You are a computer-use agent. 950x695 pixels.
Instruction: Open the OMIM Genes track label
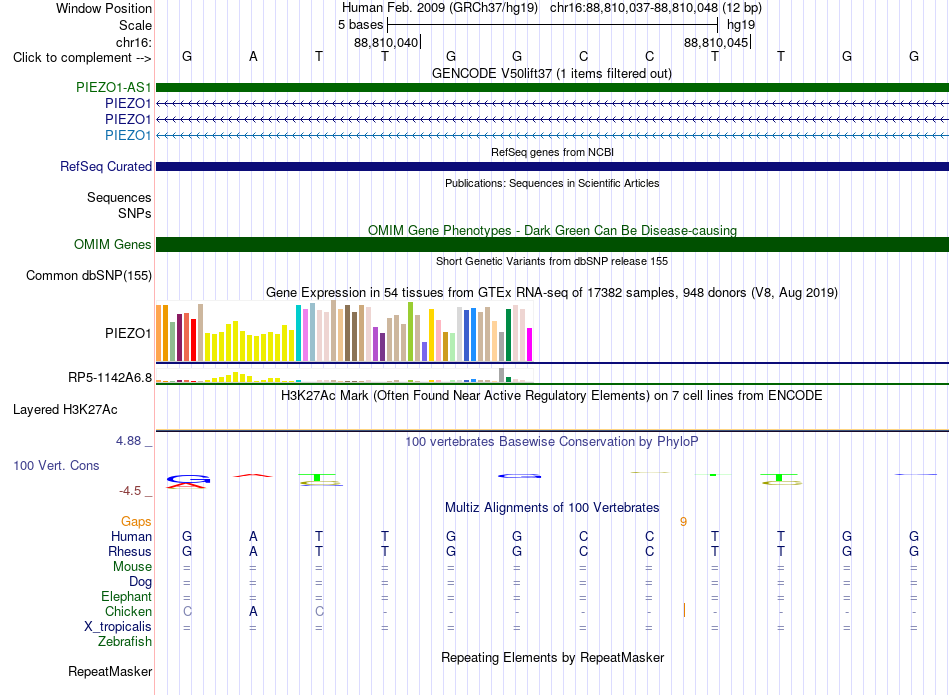[x=113, y=244]
